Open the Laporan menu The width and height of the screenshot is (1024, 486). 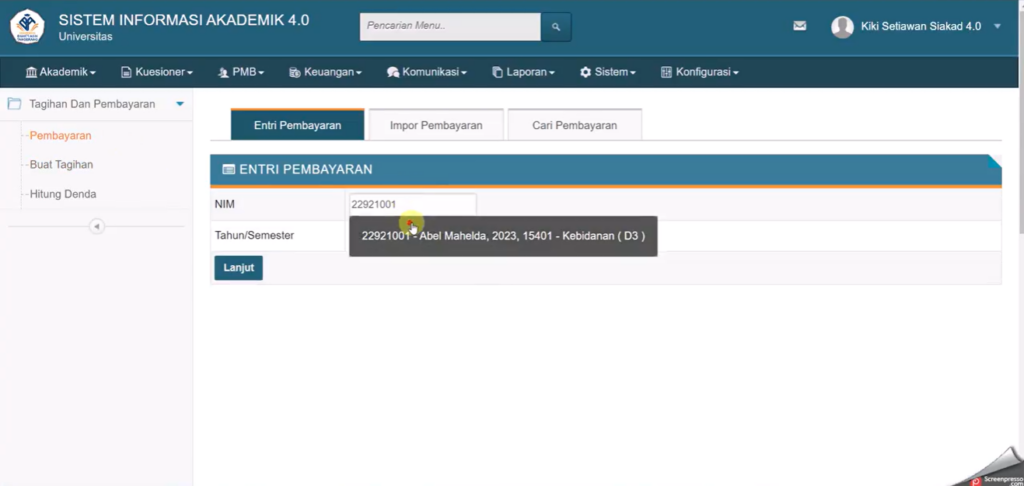coord(523,72)
